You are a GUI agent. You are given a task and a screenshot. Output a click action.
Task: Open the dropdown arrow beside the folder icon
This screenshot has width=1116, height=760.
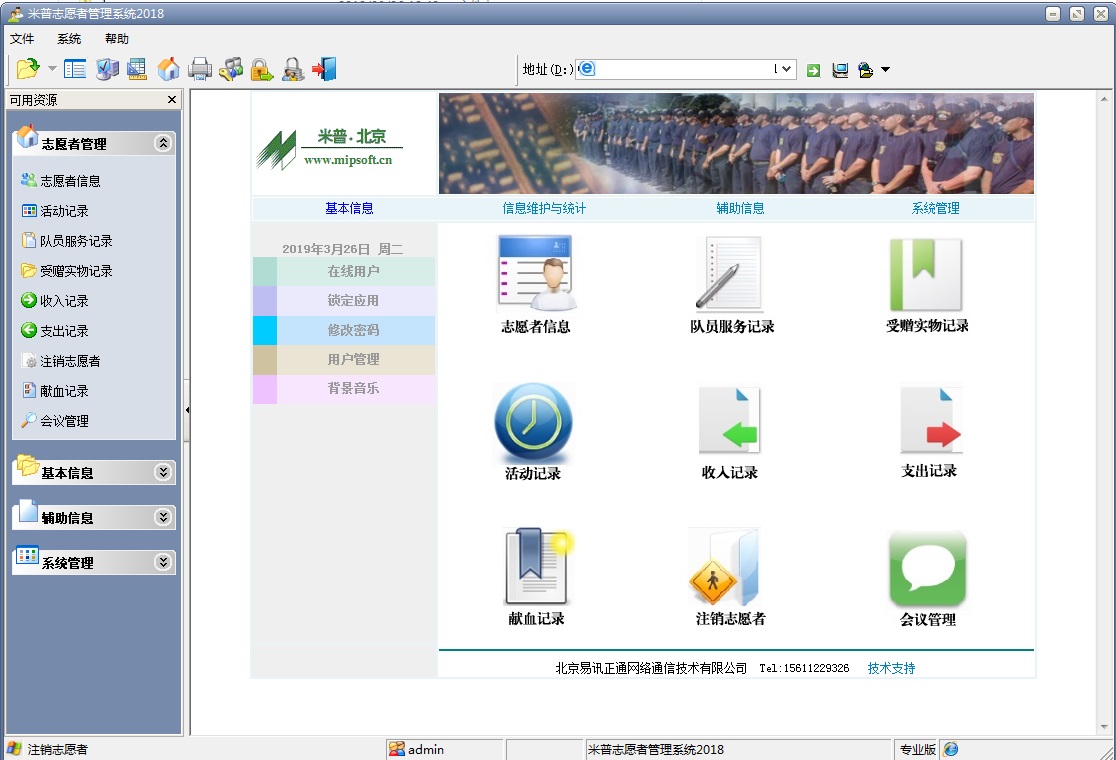coord(52,69)
